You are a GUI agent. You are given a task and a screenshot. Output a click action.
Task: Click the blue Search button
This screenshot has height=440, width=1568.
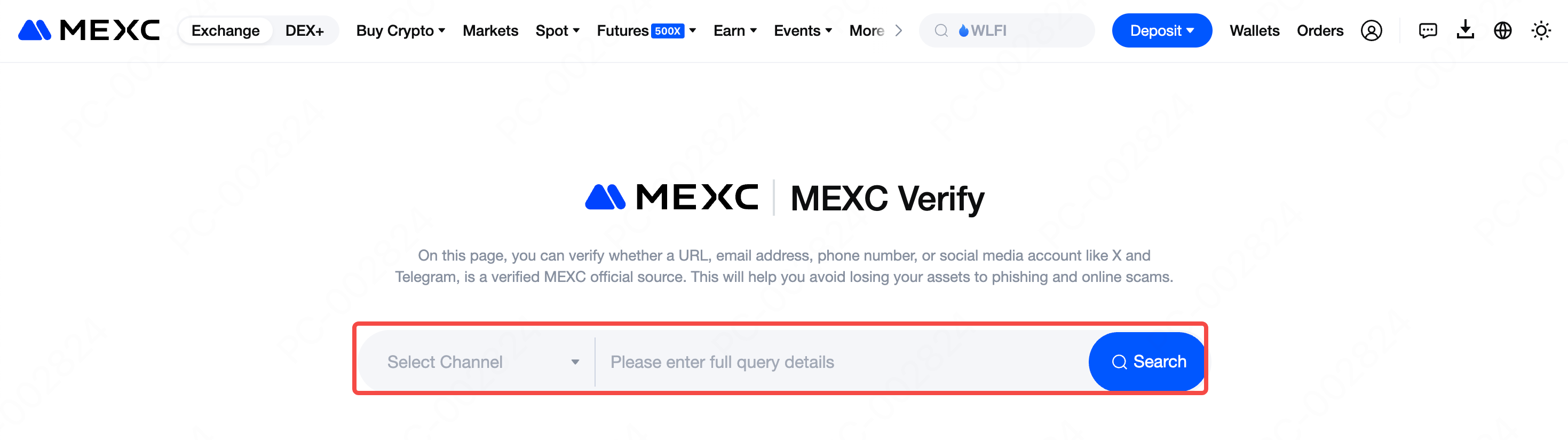tap(1147, 362)
